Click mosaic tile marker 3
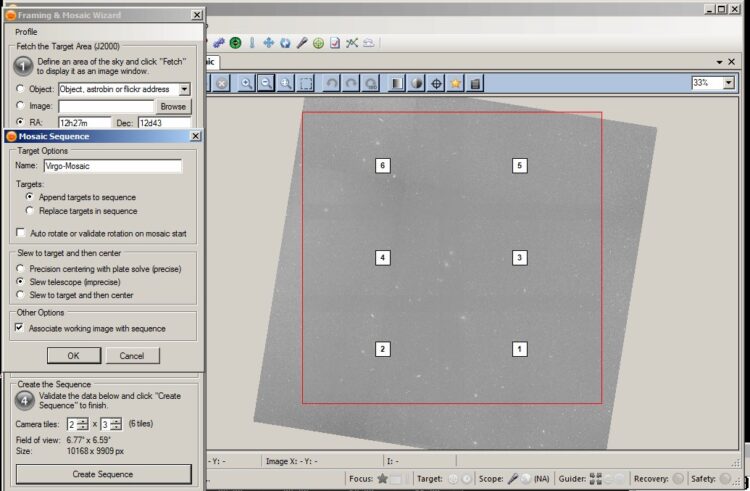The width and height of the screenshot is (750, 491). point(520,258)
